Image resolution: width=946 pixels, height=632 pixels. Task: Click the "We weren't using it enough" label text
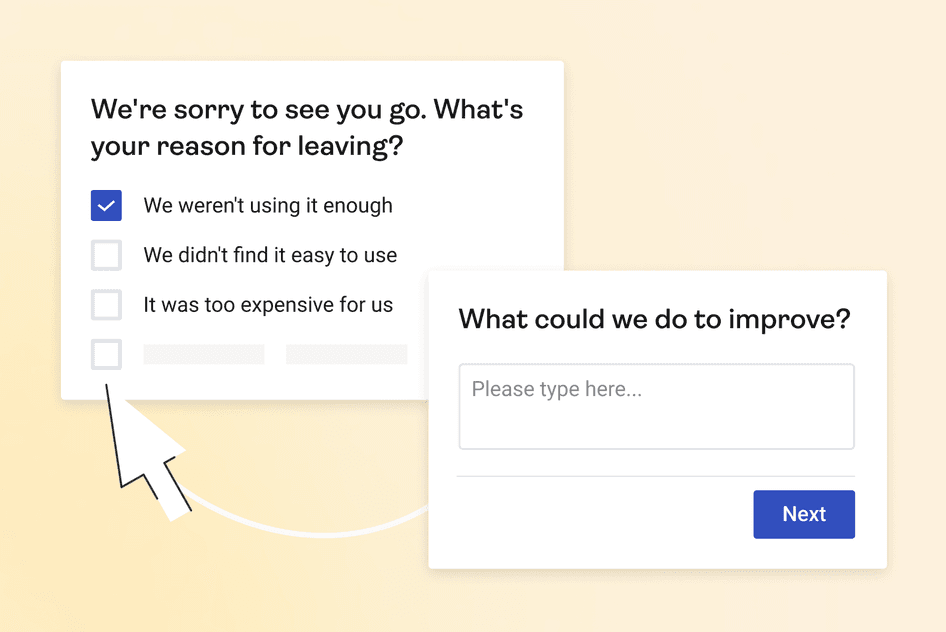coord(268,206)
